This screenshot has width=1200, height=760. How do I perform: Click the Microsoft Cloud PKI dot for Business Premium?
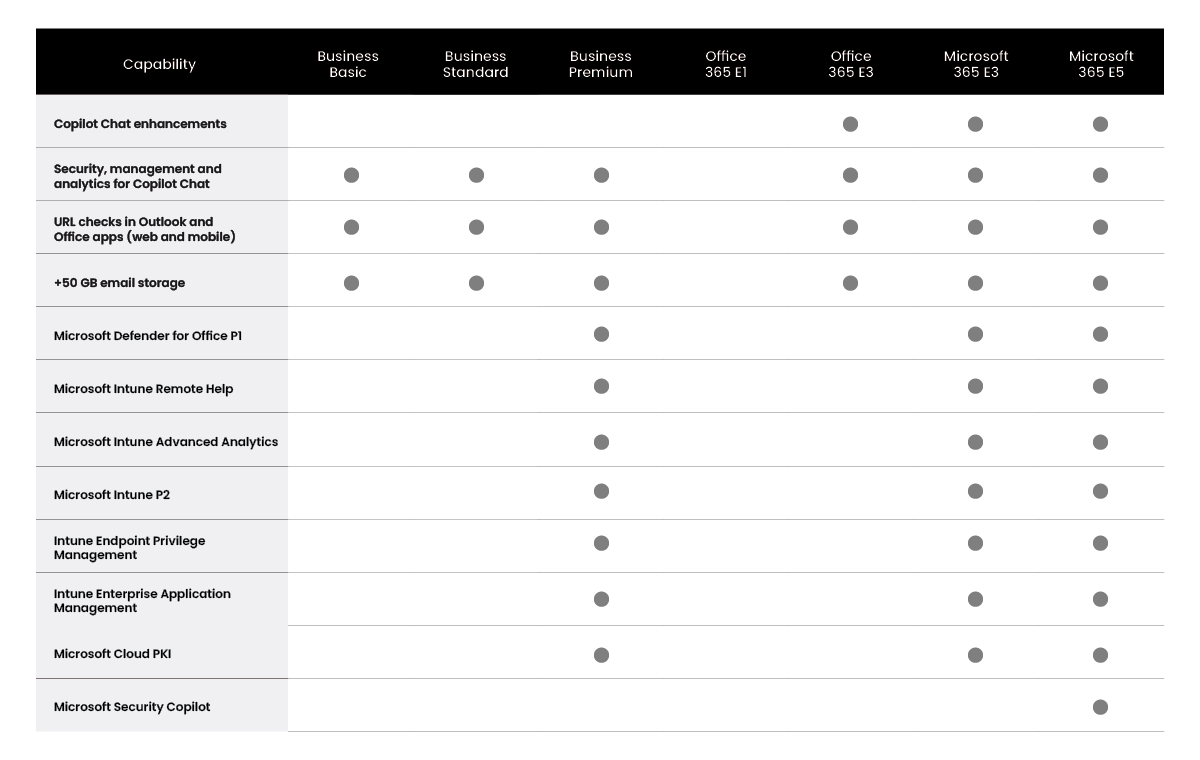[x=601, y=655]
